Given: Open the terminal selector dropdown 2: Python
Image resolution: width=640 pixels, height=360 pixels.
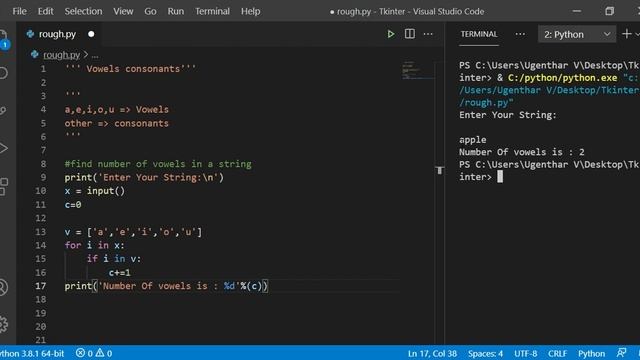Looking at the screenshot, I should 577,34.
